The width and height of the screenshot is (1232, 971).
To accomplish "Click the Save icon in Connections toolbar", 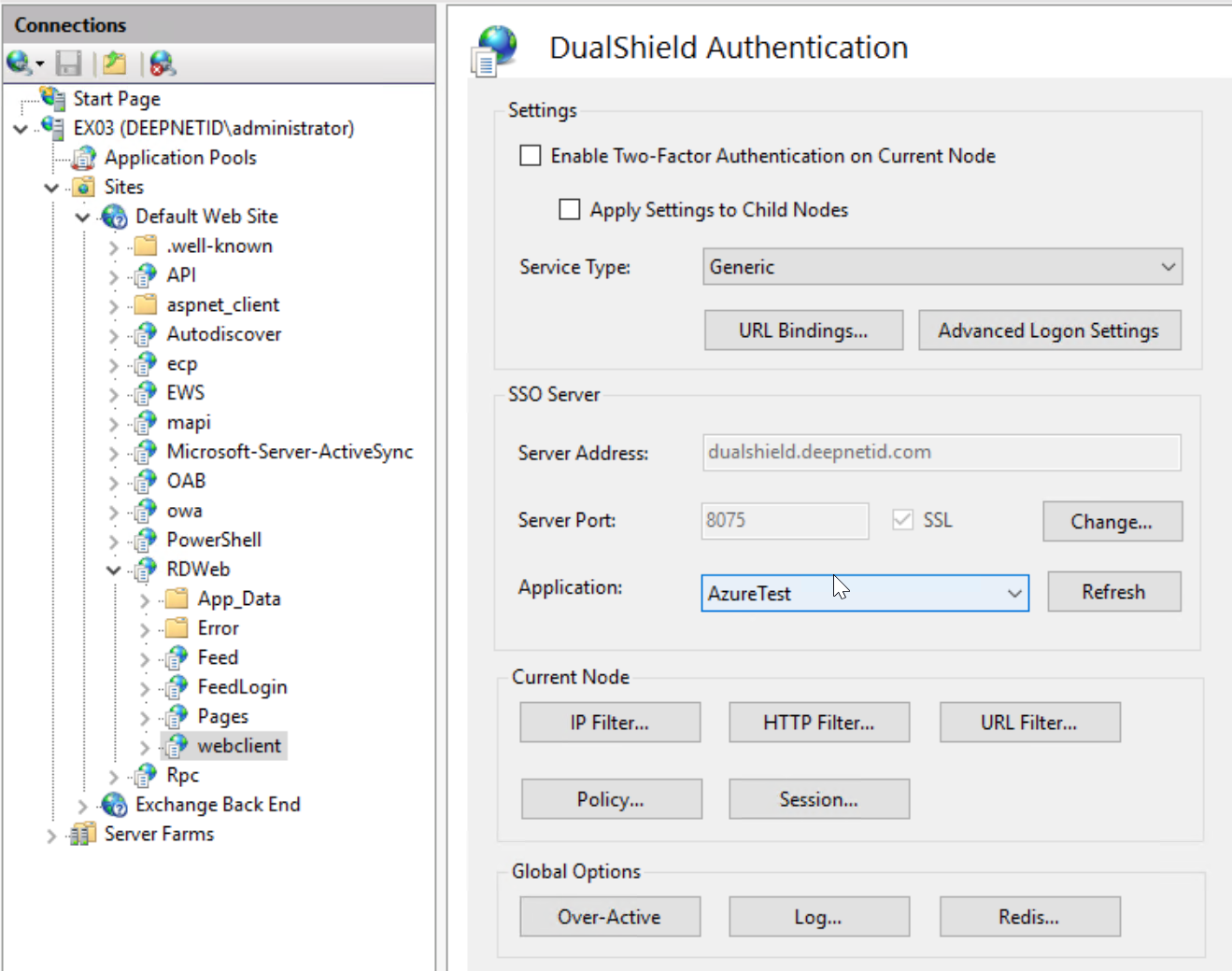I will pyautogui.click(x=68, y=63).
